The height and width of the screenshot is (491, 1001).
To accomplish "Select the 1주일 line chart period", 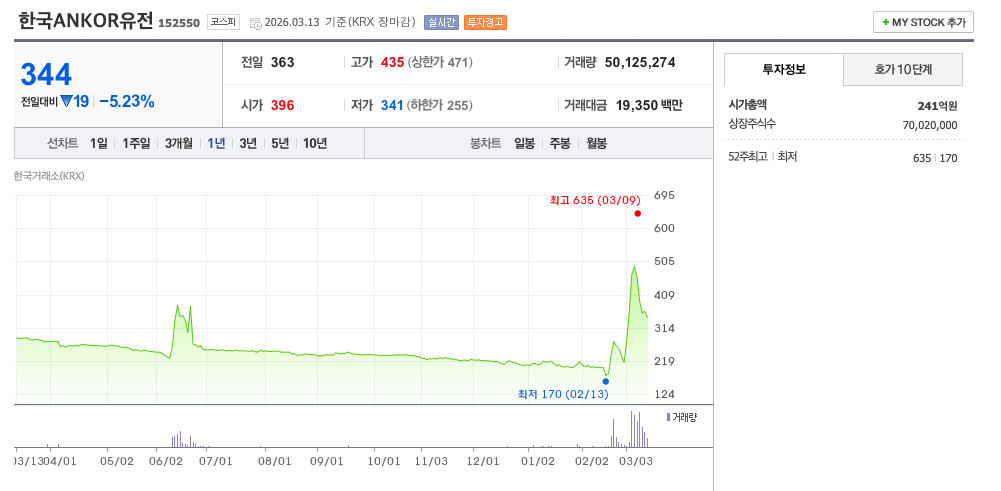I will pyautogui.click(x=136, y=143).
